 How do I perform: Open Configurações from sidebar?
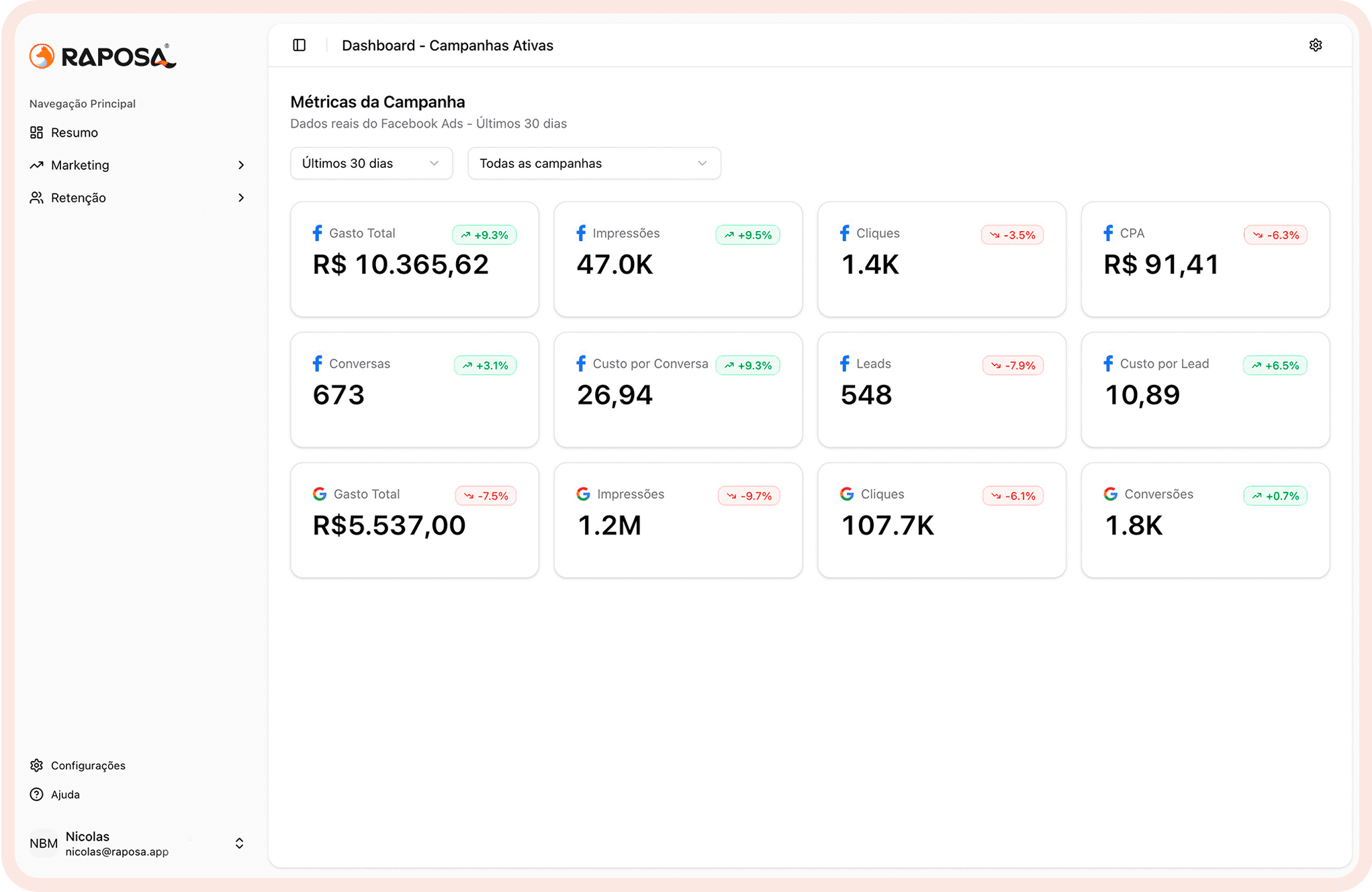click(88, 766)
